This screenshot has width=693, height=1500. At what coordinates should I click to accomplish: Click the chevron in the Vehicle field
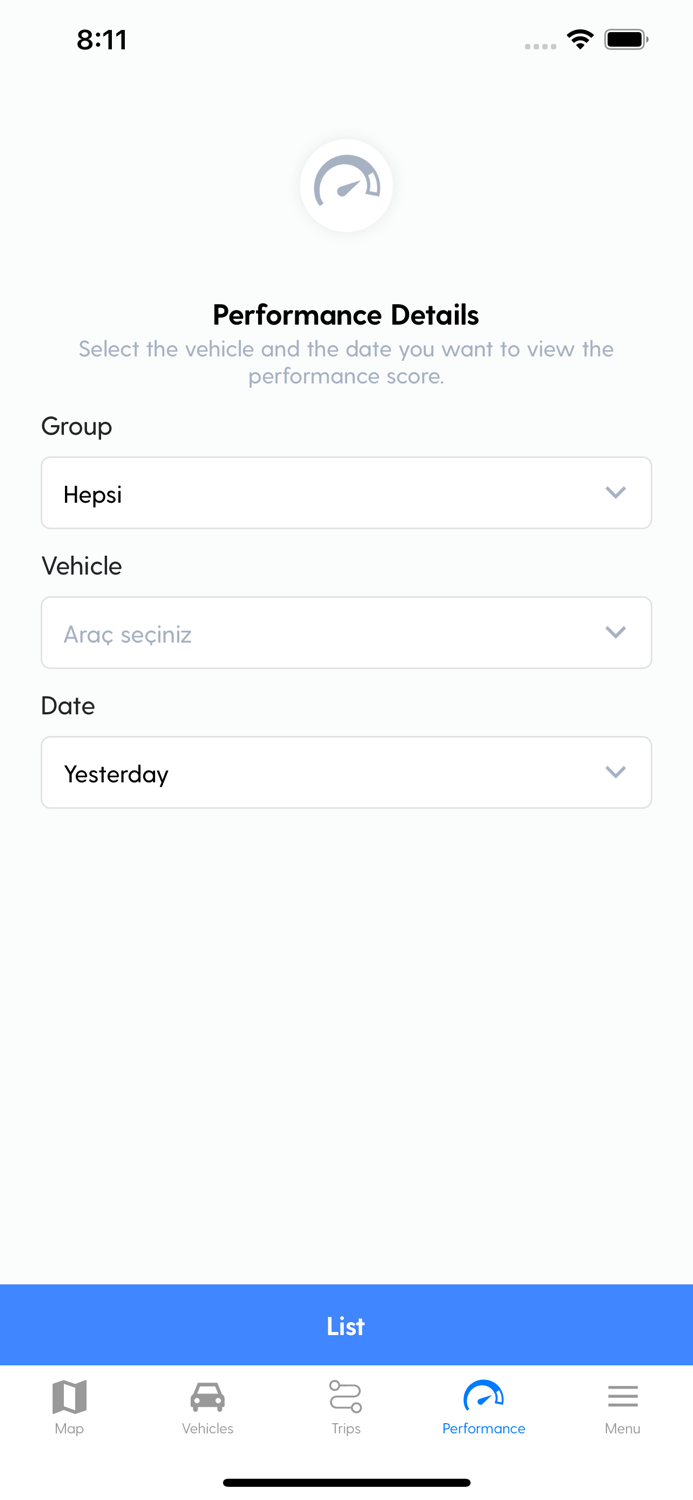point(616,633)
